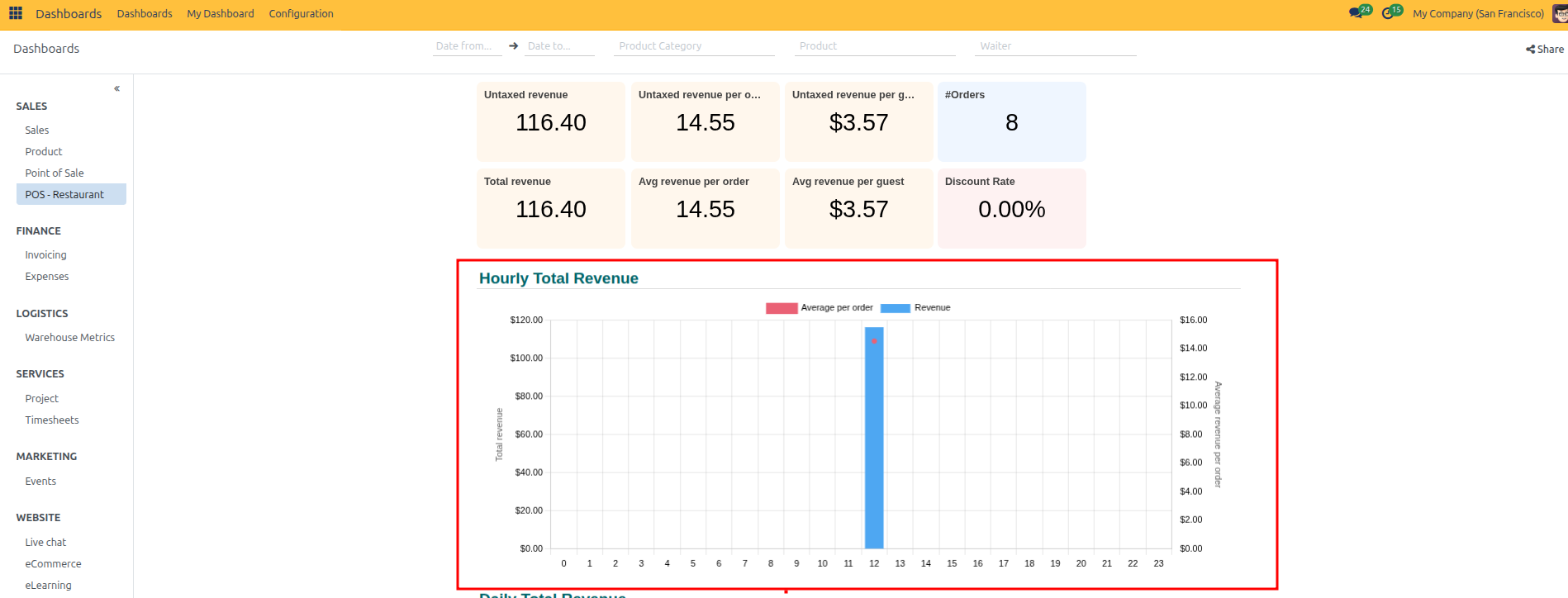Open the Waiter filter dropdown
The height and width of the screenshot is (598, 1568).
(x=1056, y=46)
